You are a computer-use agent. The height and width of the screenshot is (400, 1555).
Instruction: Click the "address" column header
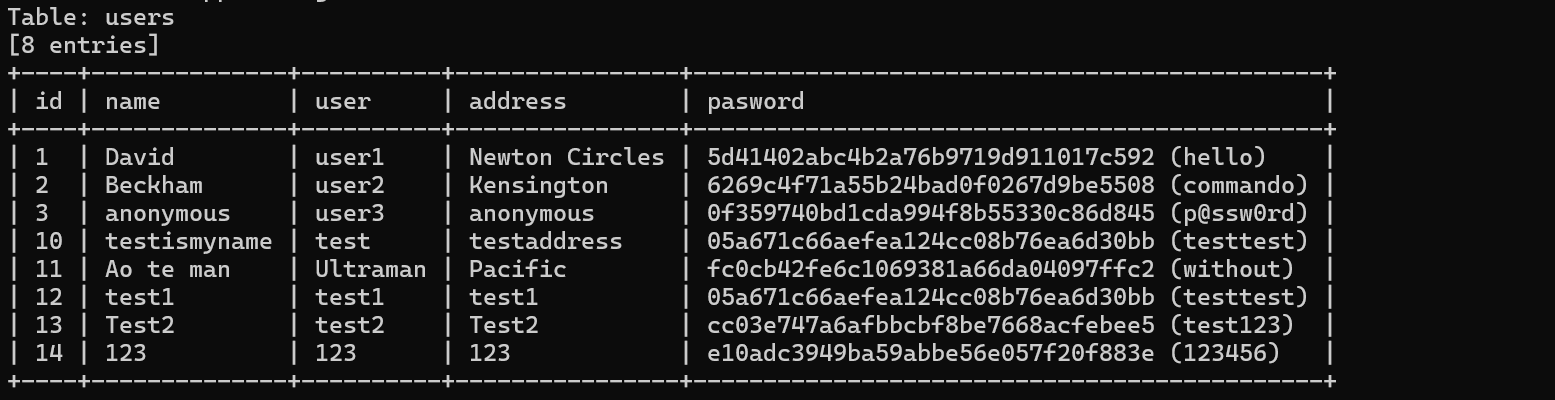pyautogui.click(x=517, y=101)
